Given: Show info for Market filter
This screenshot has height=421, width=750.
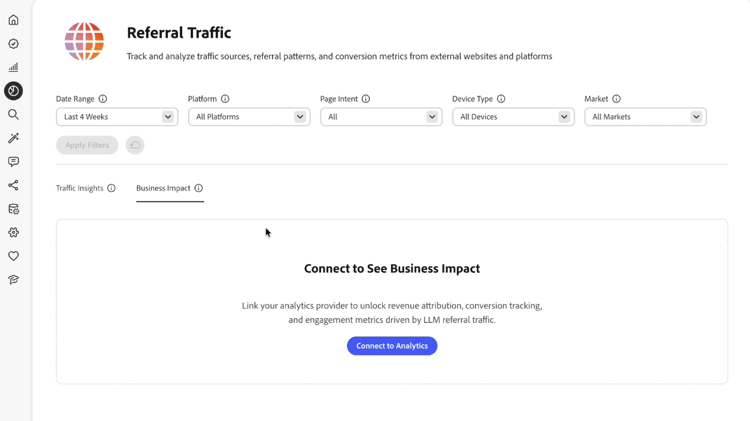Looking at the screenshot, I should (617, 99).
